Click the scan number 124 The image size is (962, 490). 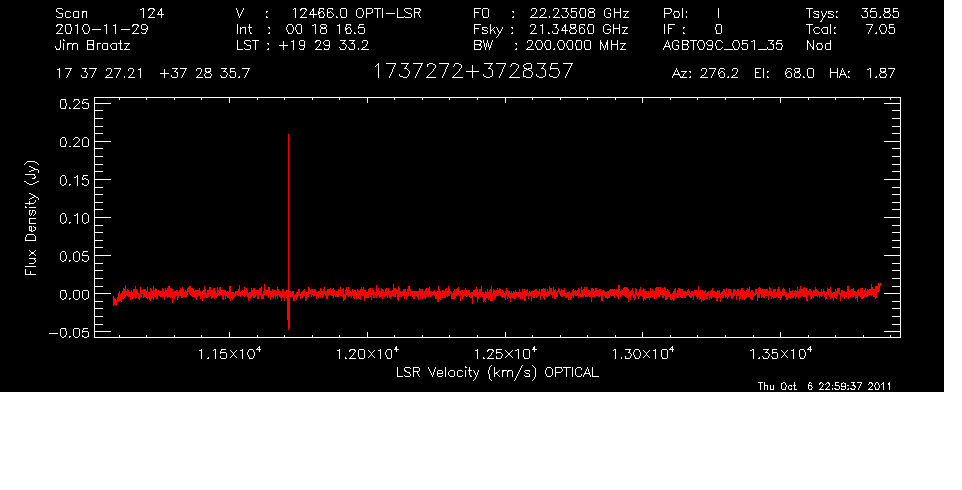[152, 13]
